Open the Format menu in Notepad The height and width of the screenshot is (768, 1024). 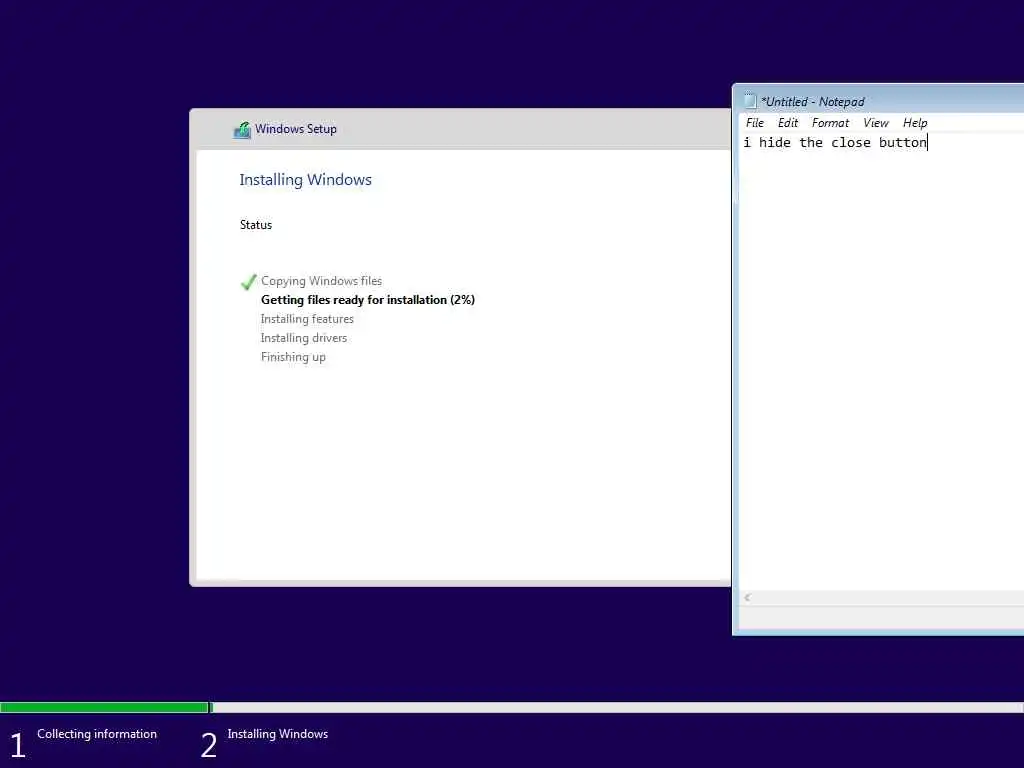(x=830, y=123)
